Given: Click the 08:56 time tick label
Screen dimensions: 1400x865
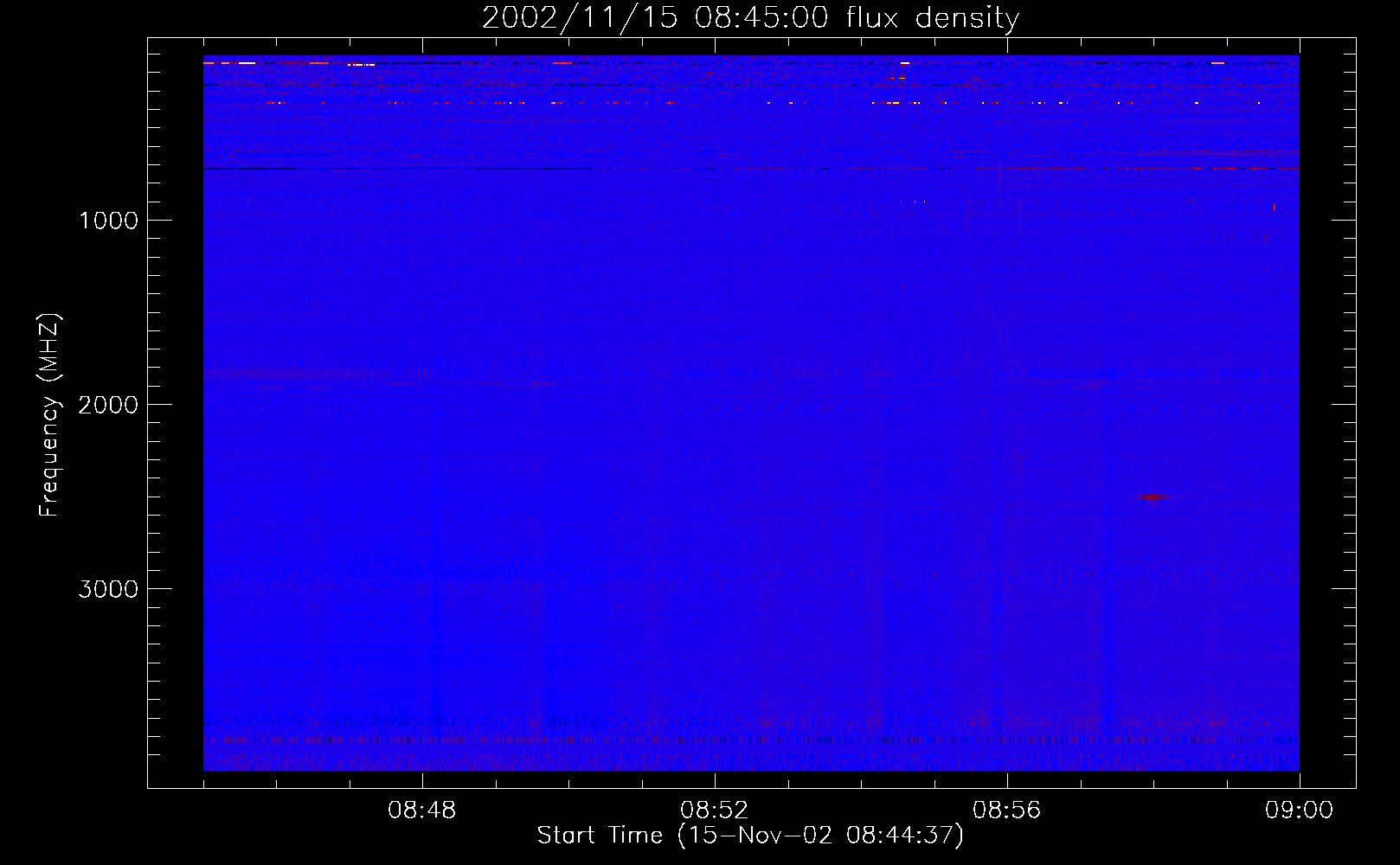Looking at the screenshot, I should pos(1007,811).
